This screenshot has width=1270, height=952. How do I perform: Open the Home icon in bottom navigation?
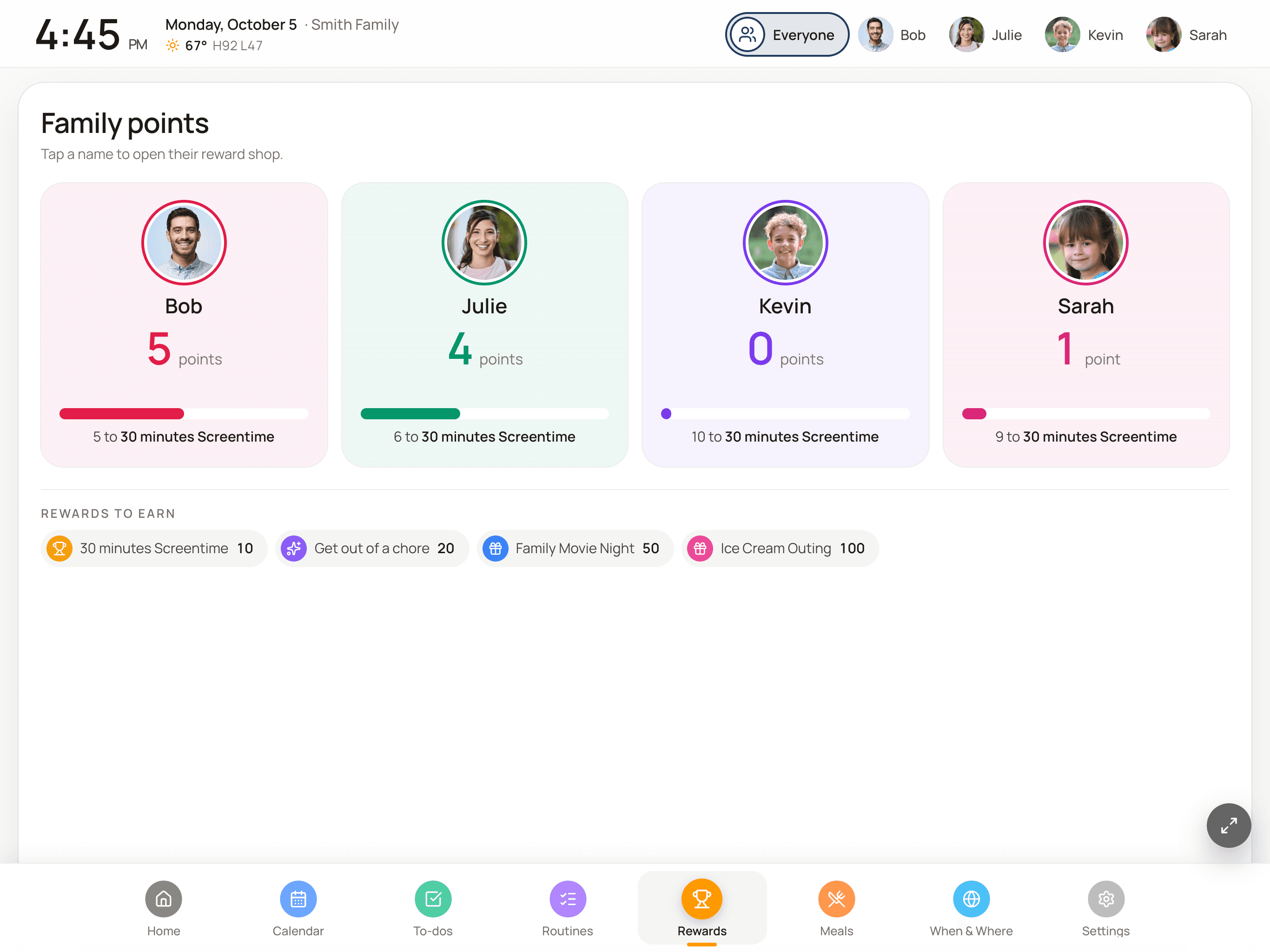pyautogui.click(x=164, y=899)
